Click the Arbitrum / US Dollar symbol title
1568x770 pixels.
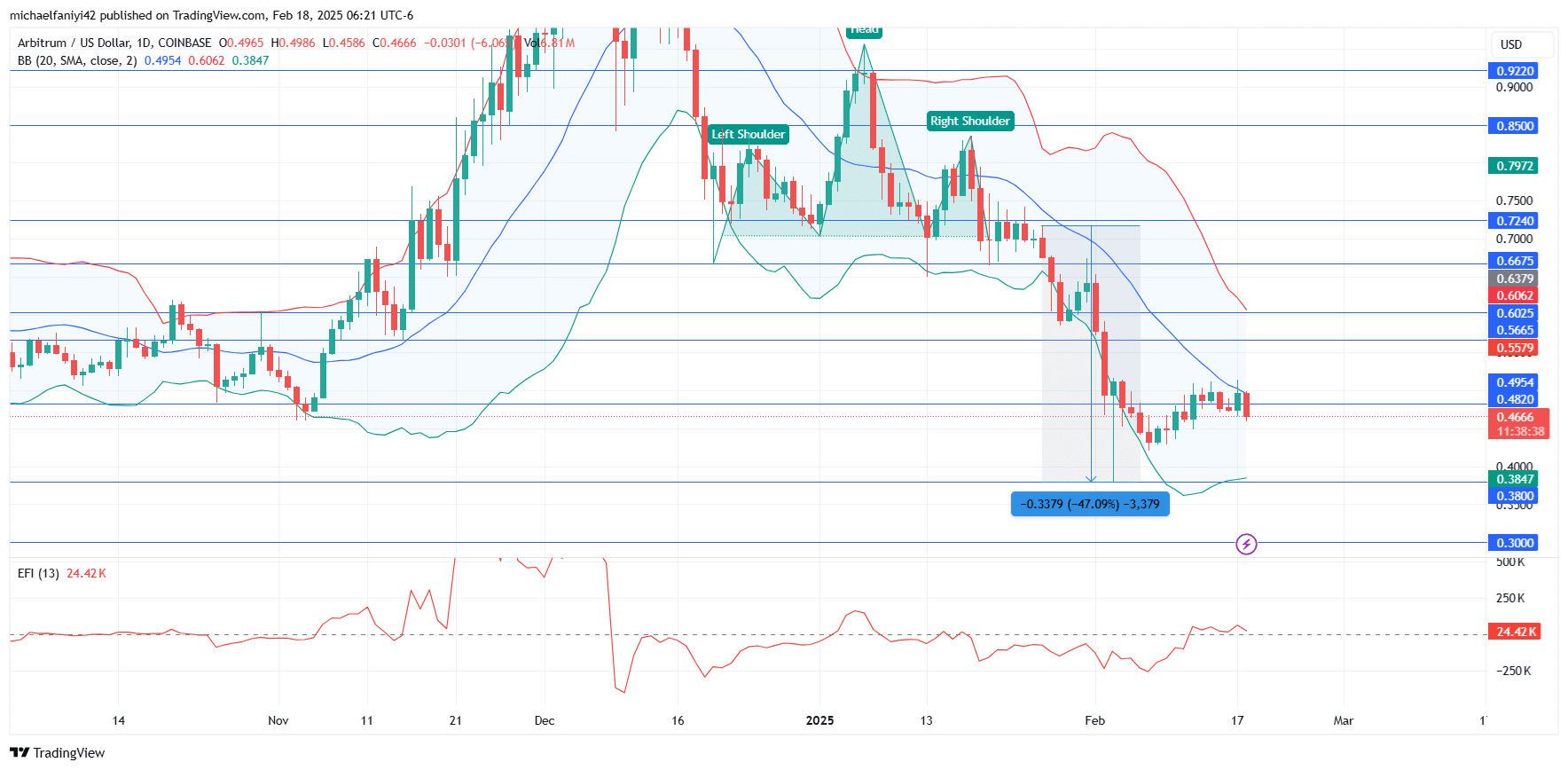click(114, 43)
